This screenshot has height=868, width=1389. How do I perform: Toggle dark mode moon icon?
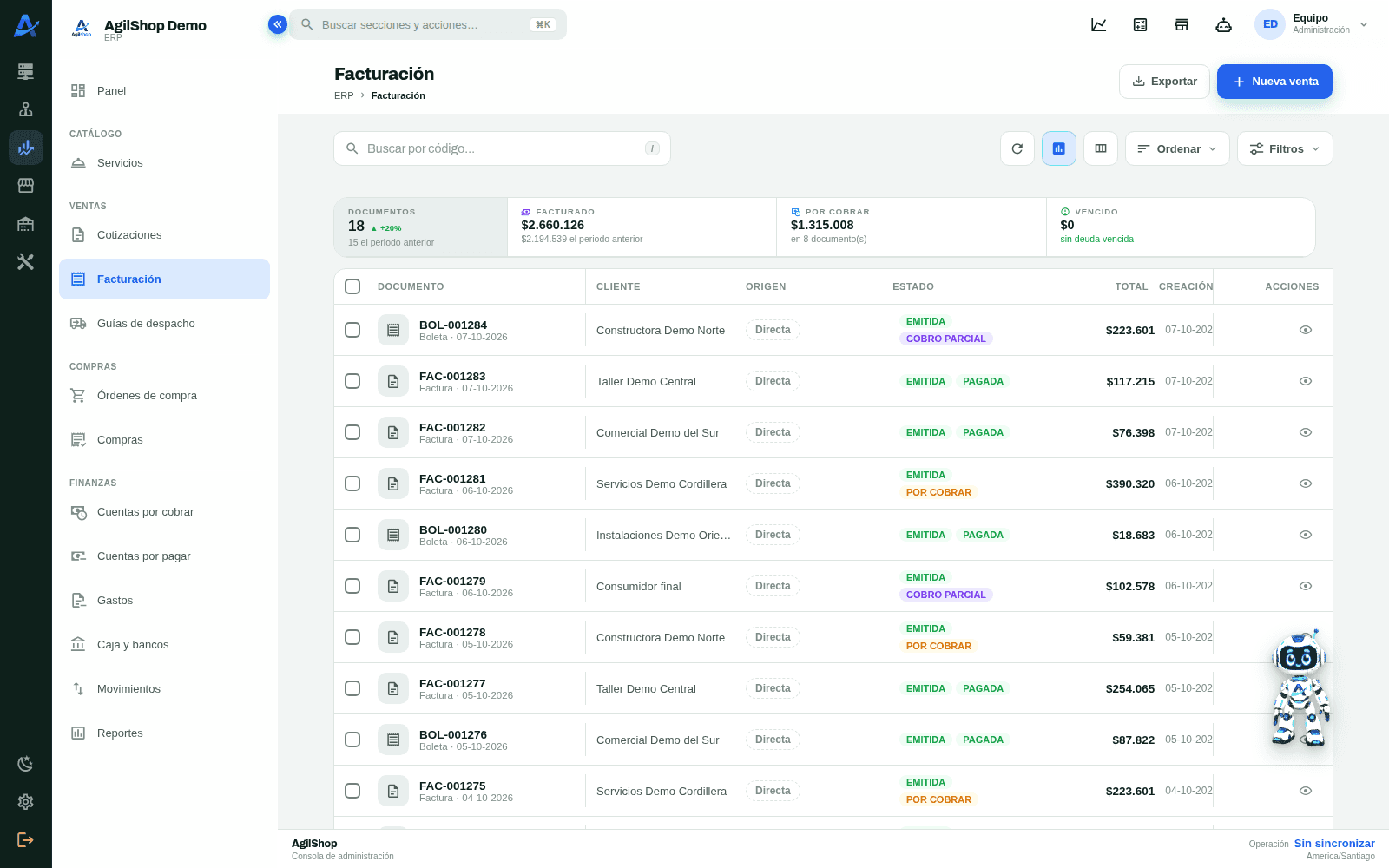(x=26, y=764)
